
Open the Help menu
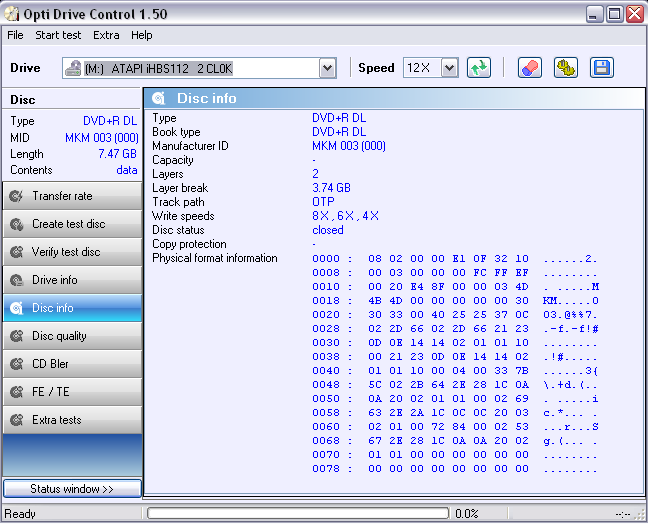(x=142, y=35)
